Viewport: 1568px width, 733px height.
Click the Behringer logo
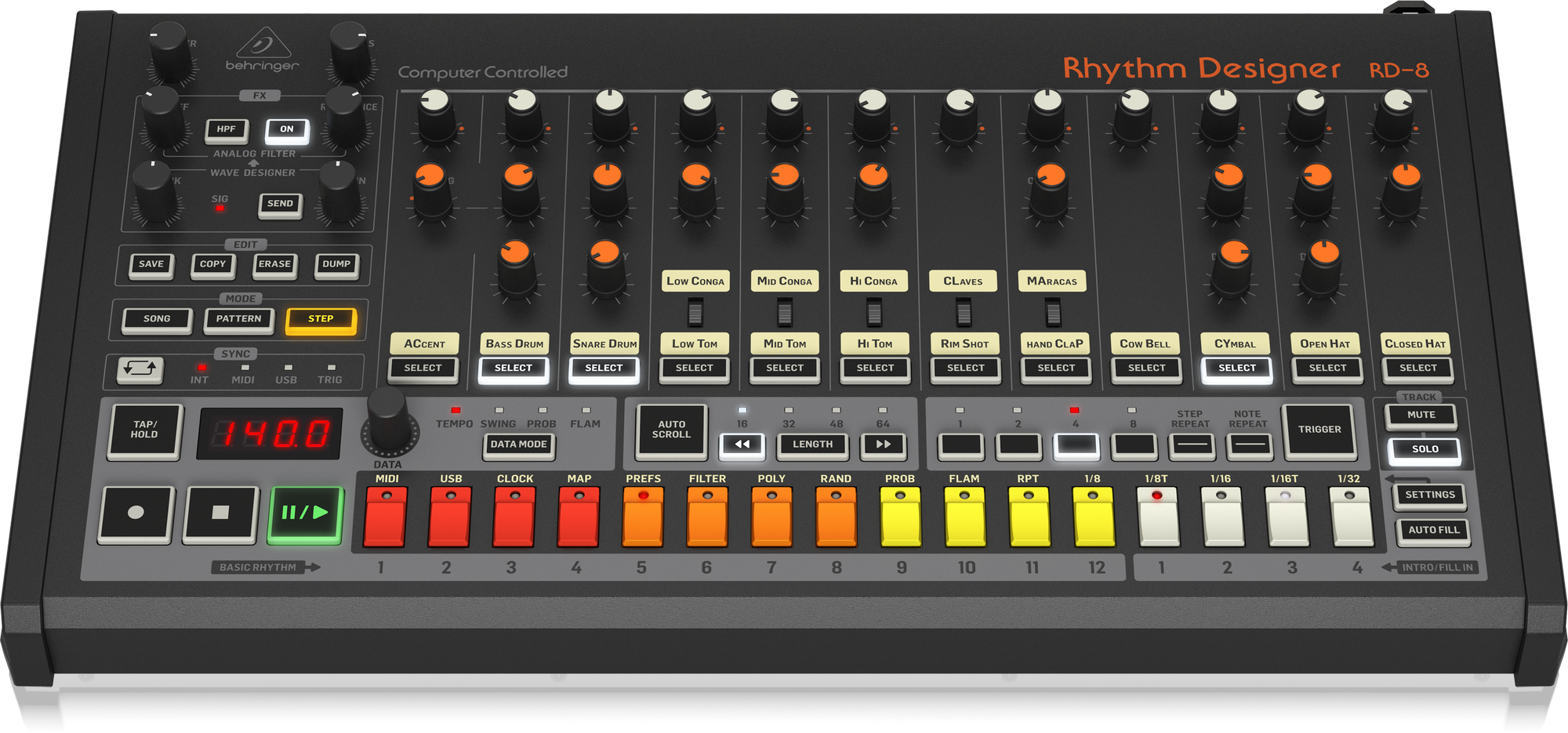point(263,51)
